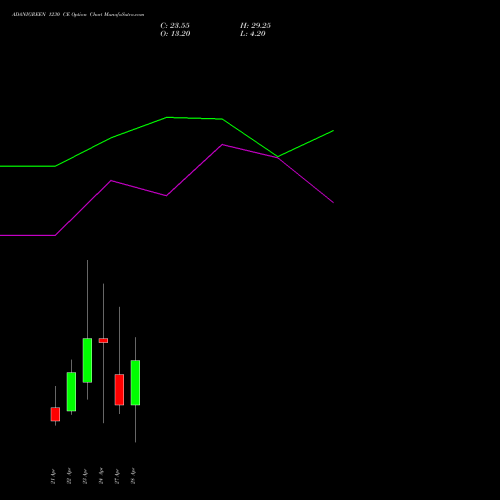The height and width of the screenshot is (500, 500).
Task: Select the 23 Apr tall green candlestick
Action: pyautogui.click(x=87, y=360)
